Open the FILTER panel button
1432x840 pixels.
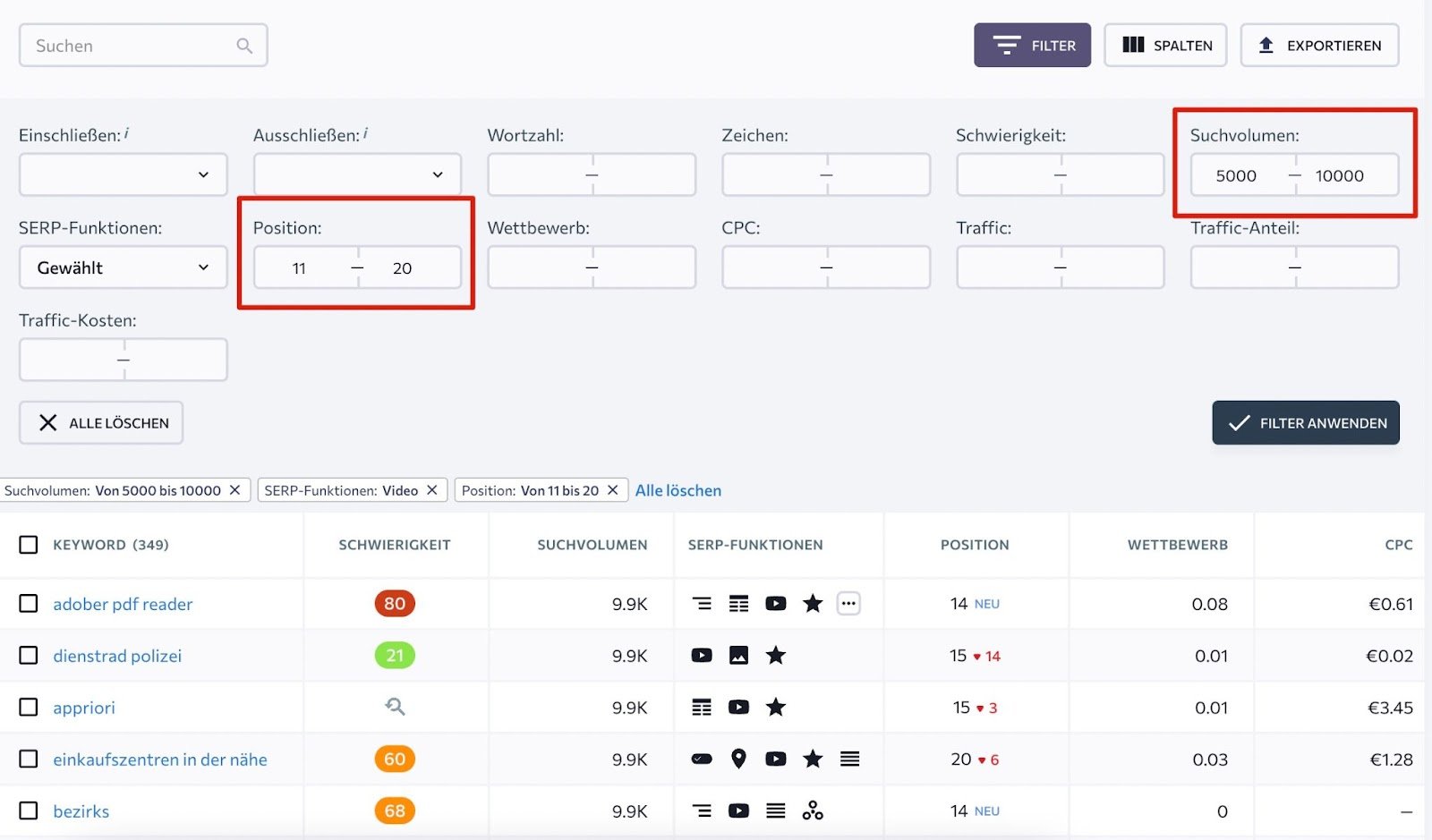[1032, 45]
